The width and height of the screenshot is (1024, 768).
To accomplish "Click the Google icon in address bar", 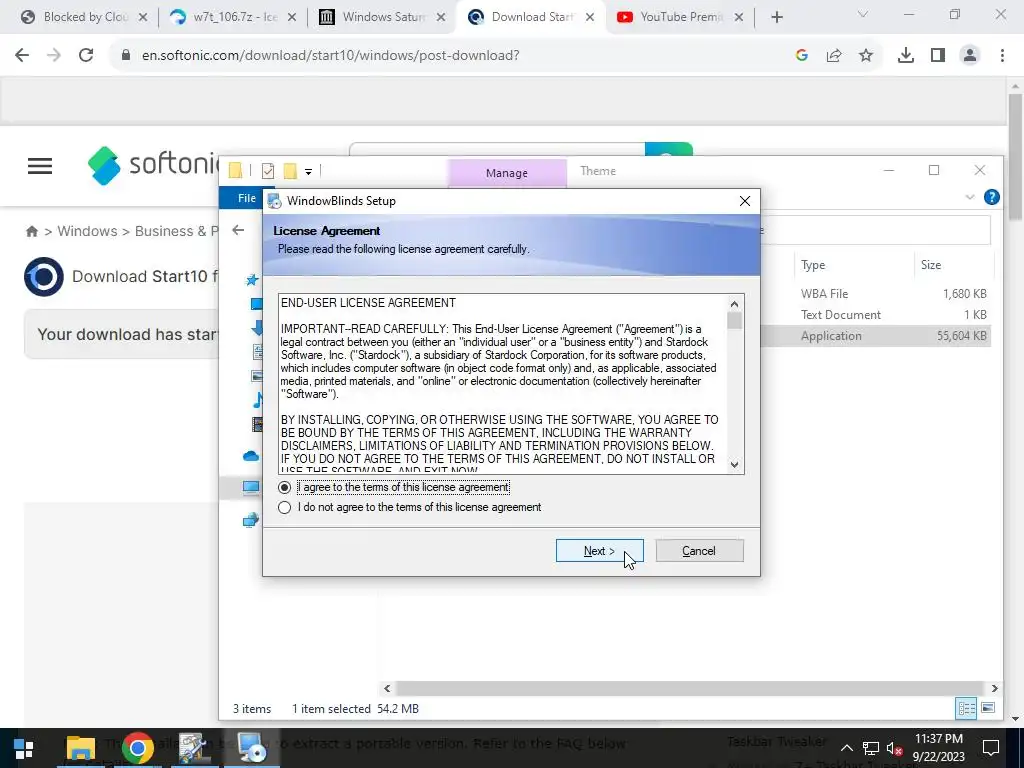I will tap(802, 56).
